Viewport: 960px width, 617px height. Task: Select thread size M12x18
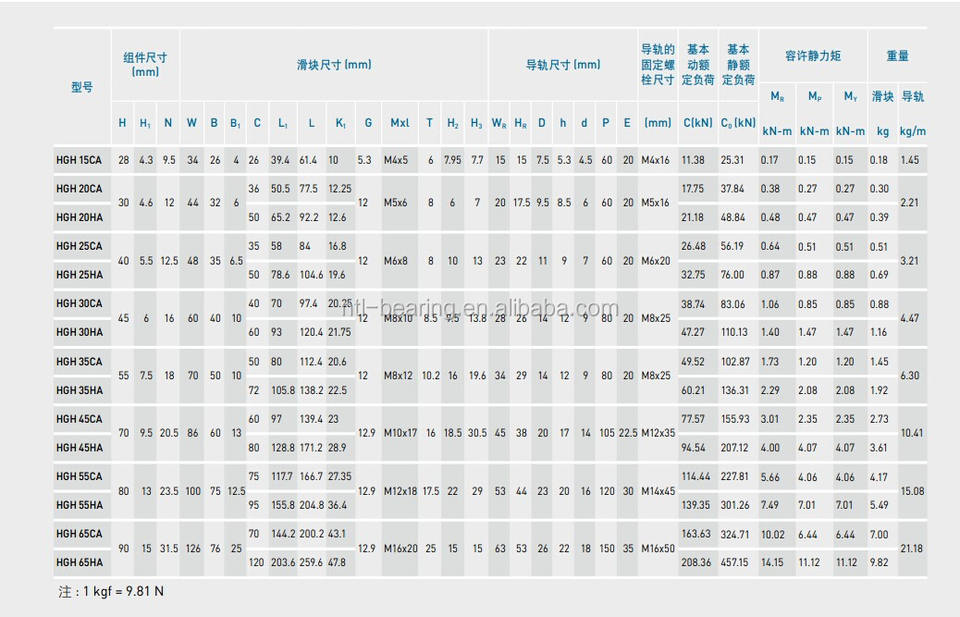coord(400,491)
